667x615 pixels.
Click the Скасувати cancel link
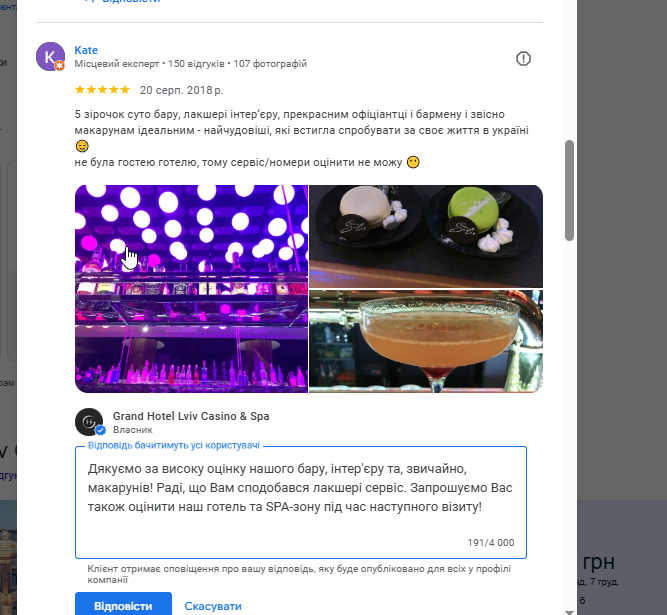[x=213, y=606]
